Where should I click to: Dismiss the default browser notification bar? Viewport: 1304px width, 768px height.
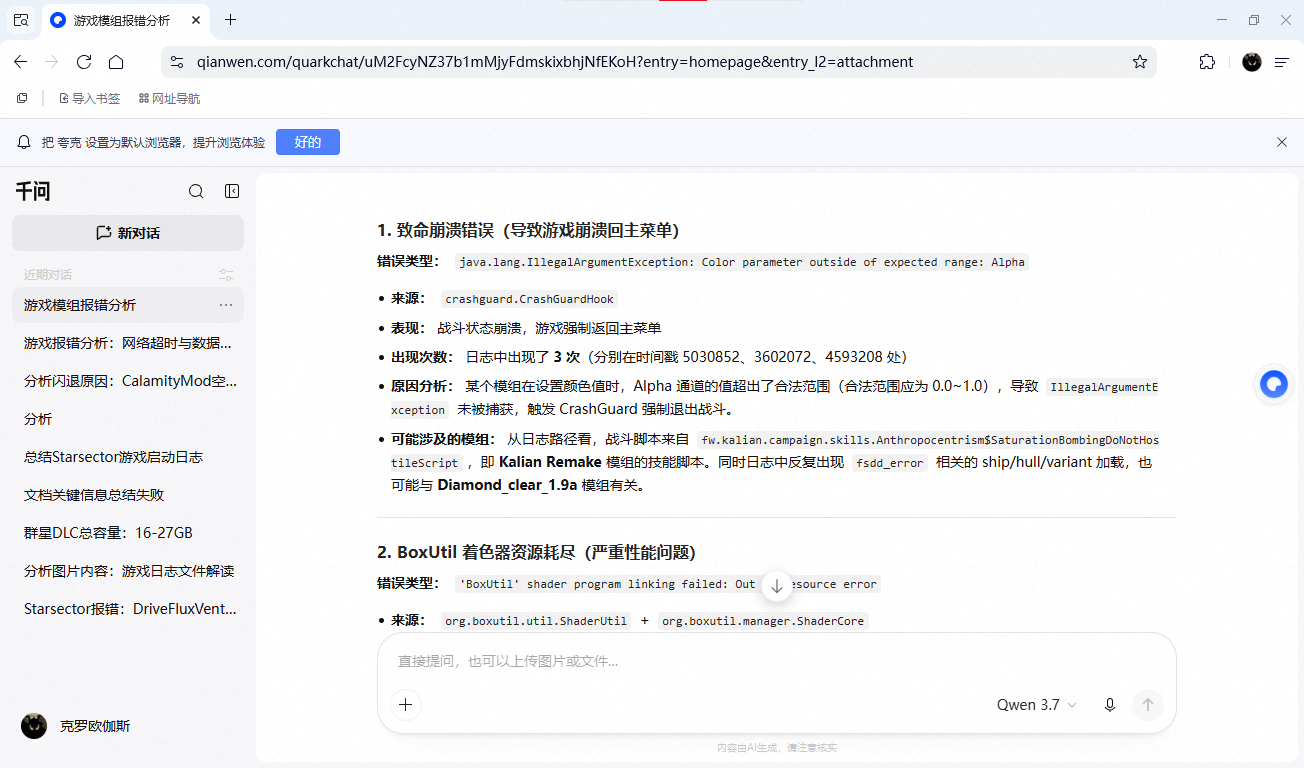click(1282, 142)
